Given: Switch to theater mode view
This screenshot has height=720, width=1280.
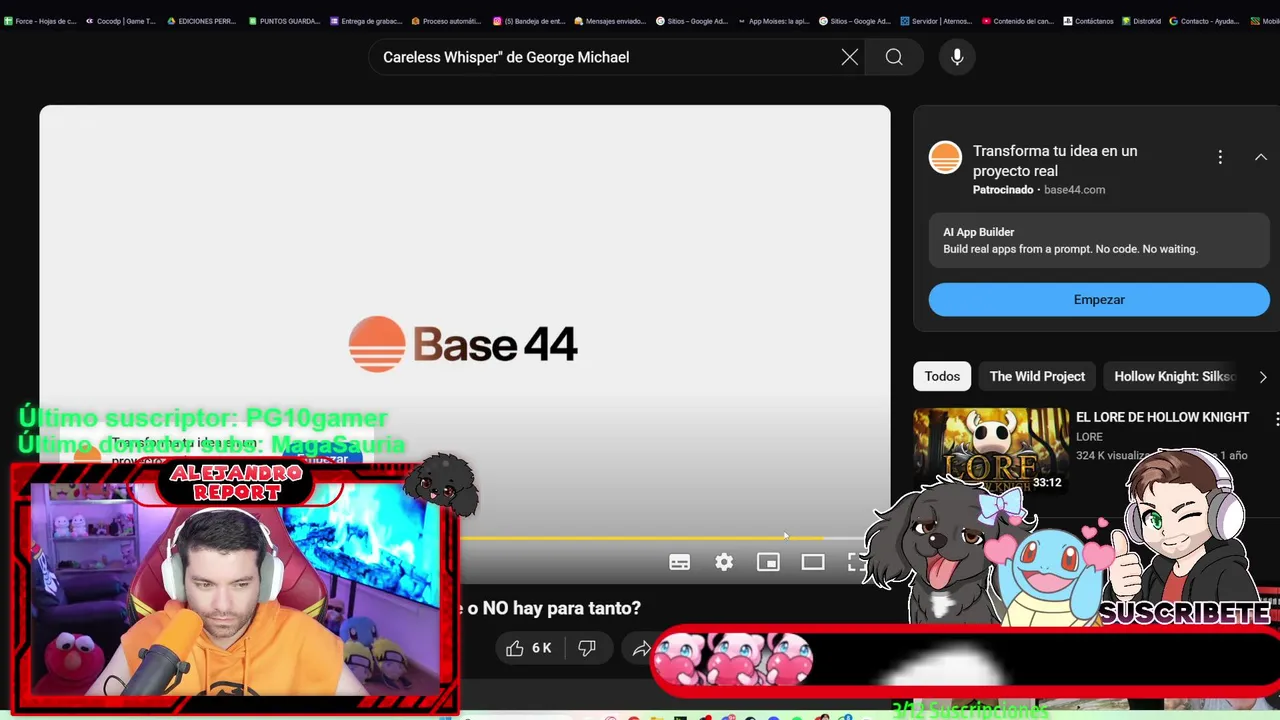Looking at the screenshot, I should [813, 562].
